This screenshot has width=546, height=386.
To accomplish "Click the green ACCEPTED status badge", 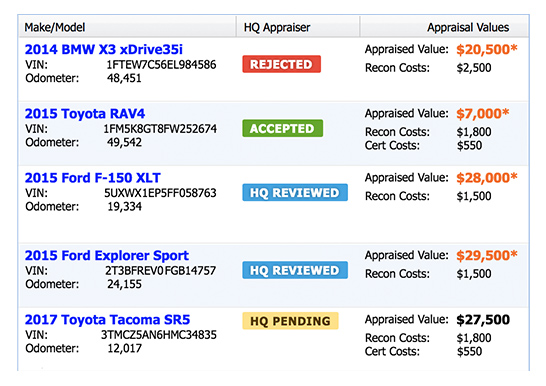I will [x=282, y=128].
